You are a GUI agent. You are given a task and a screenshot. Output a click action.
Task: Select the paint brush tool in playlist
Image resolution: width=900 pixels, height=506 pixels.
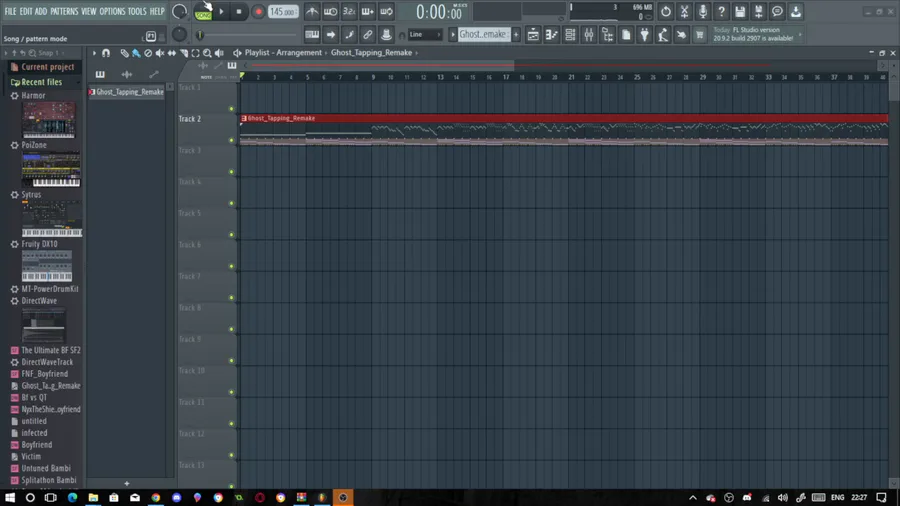click(x=136, y=53)
